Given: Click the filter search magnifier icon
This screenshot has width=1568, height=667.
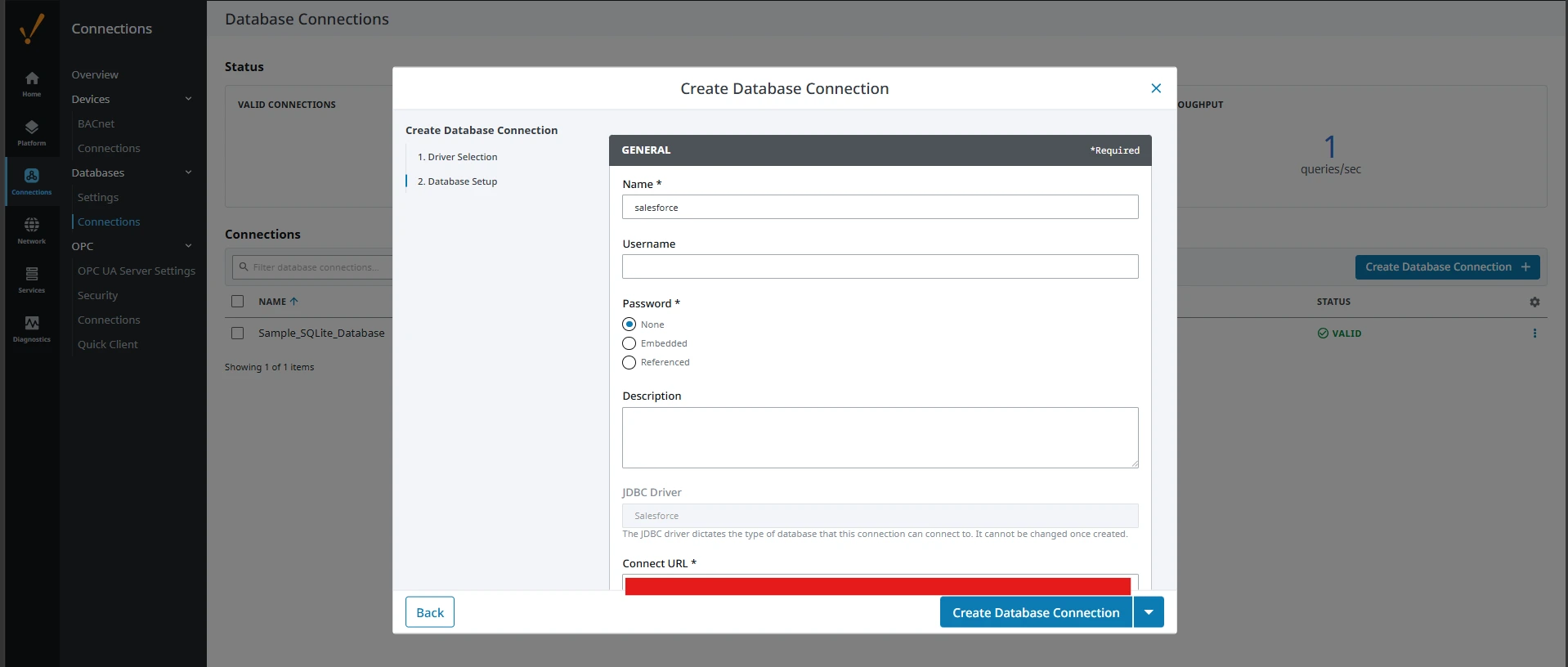Looking at the screenshot, I should point(244,267).
